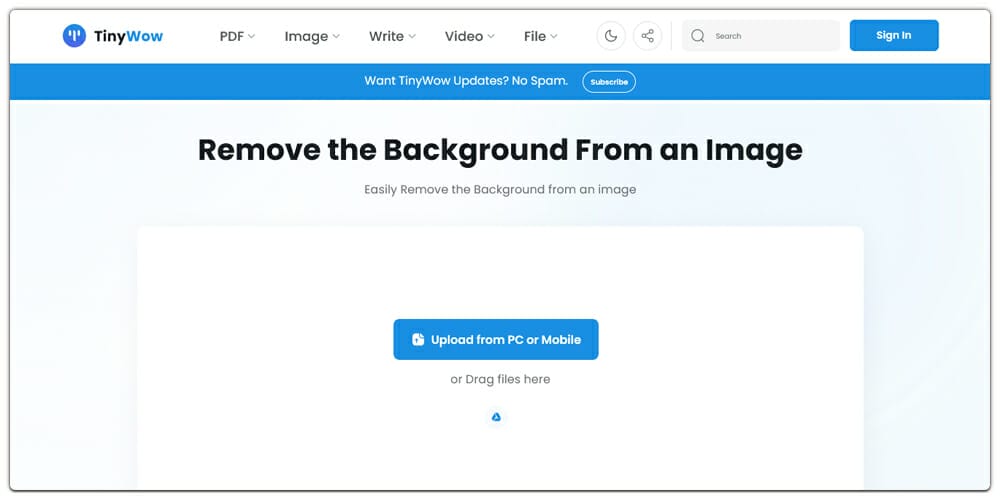
Task: Open the File tools dropdown
Action: (x=541, y=36)
